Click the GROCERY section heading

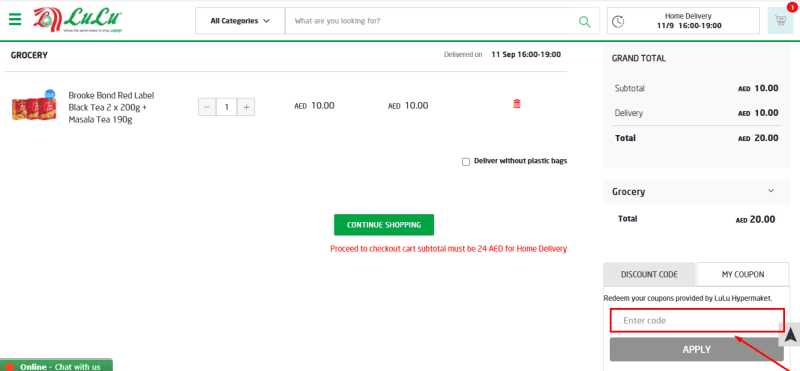pos(29,55)
